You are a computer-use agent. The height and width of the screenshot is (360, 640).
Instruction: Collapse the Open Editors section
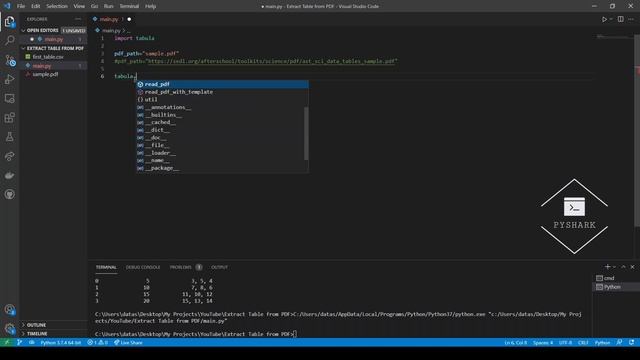click(x=42, y=31)
